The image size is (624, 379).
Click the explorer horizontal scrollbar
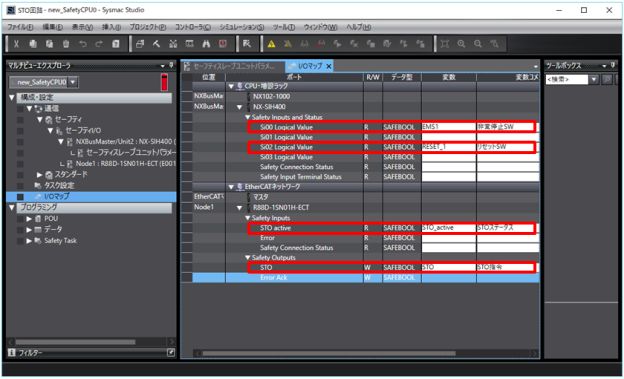[x=76, y=342]
